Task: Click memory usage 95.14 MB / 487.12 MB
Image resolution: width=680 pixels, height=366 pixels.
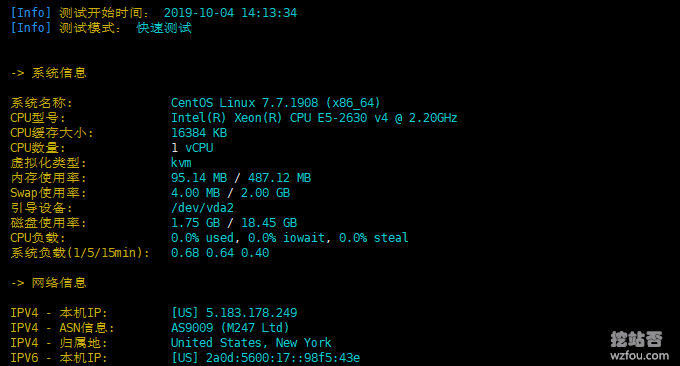Action: (241, 178)
